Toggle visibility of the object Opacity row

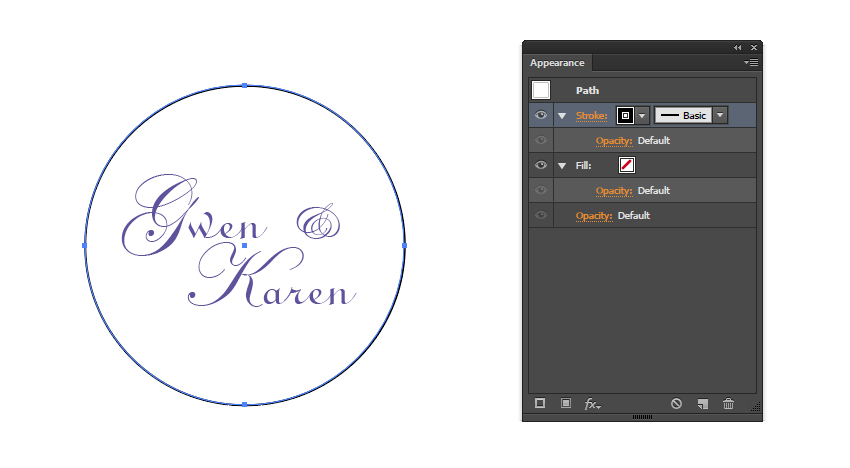(540, 215)
